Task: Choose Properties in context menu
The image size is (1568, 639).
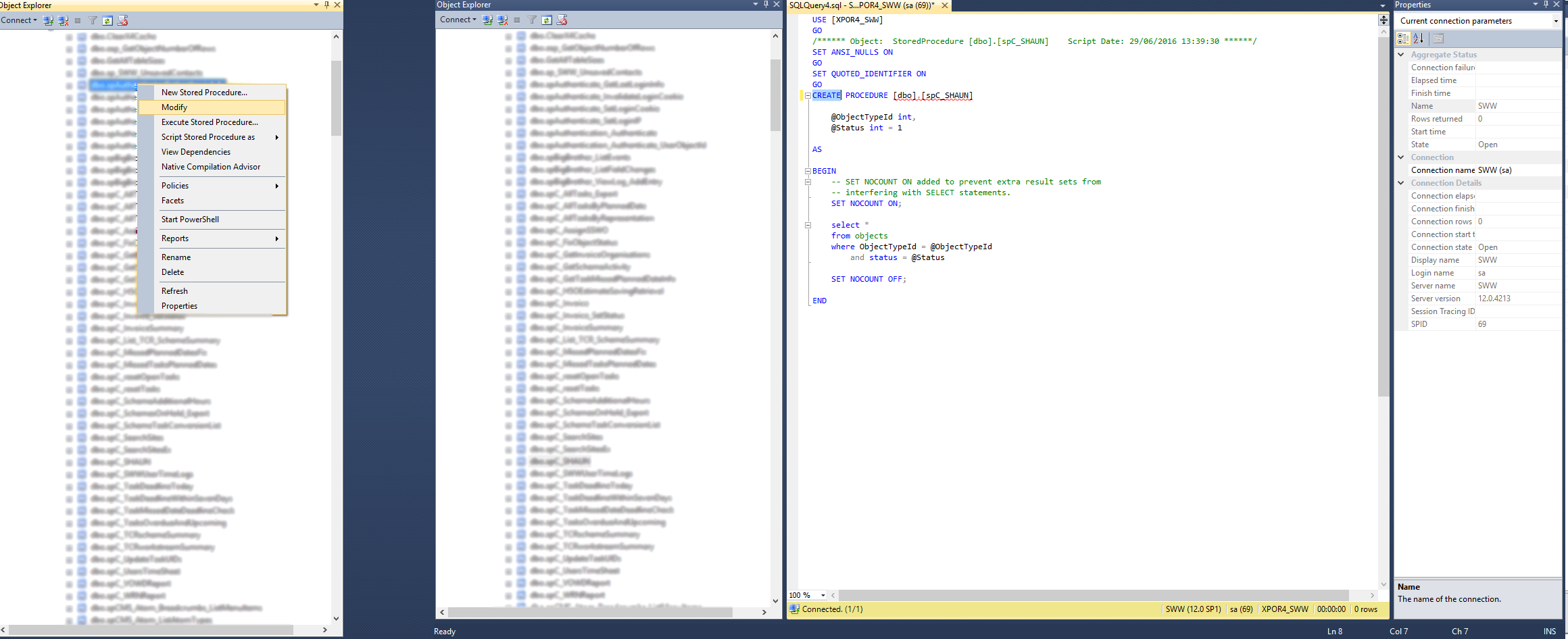Action: tap(212, 306)
